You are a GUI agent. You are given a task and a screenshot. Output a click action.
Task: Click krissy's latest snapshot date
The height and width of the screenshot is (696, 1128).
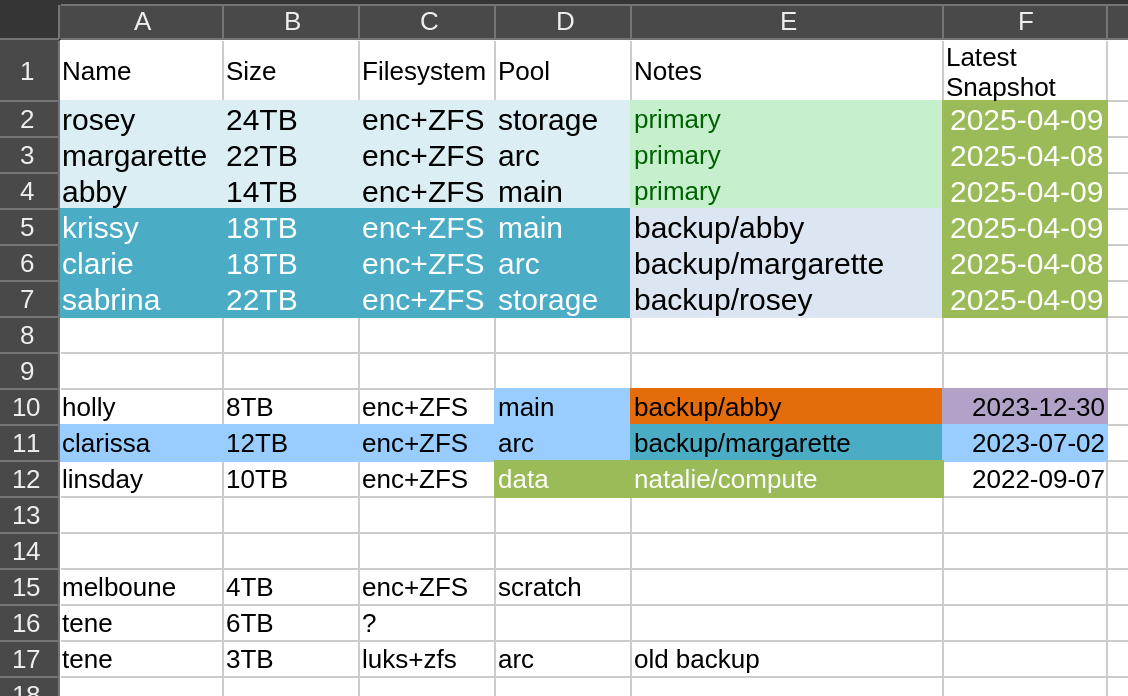pyautogui.click(x=1026, y=228)
